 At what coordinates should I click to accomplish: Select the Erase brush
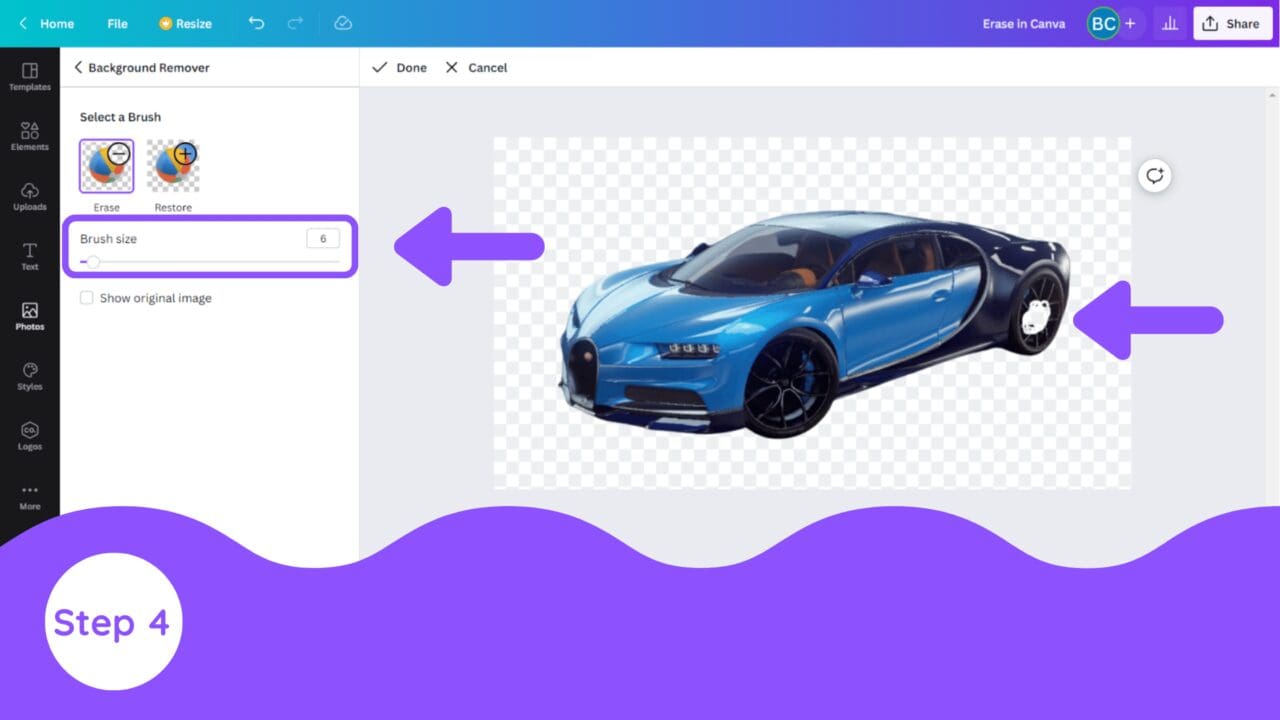tap(105, 165)
